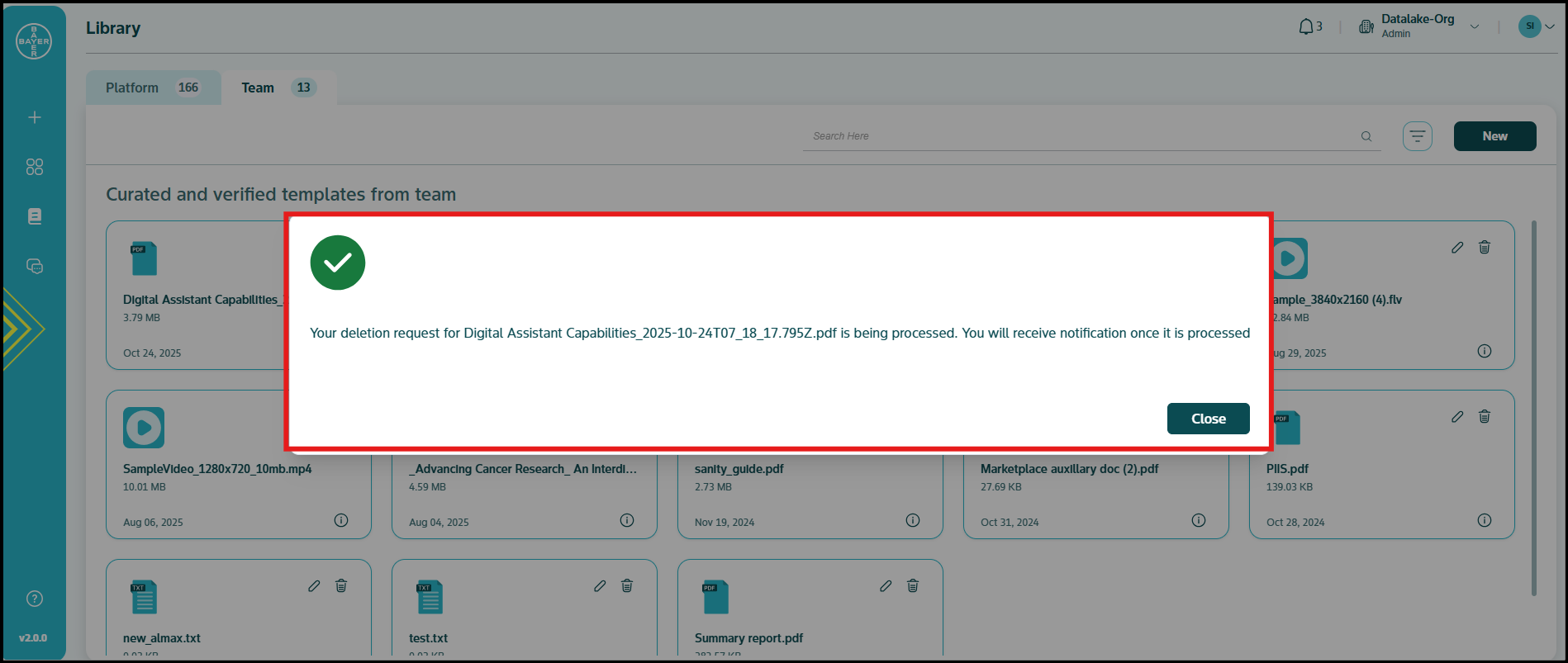This screenshot has width=1568, height=663.
Task: Expand the Datalake-Org organization dropdown
Action: pyautogui.click(x=1475, y=26)
